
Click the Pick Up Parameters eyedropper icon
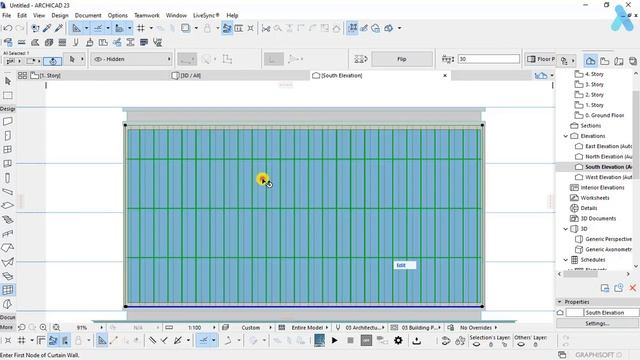click(47, 28)
